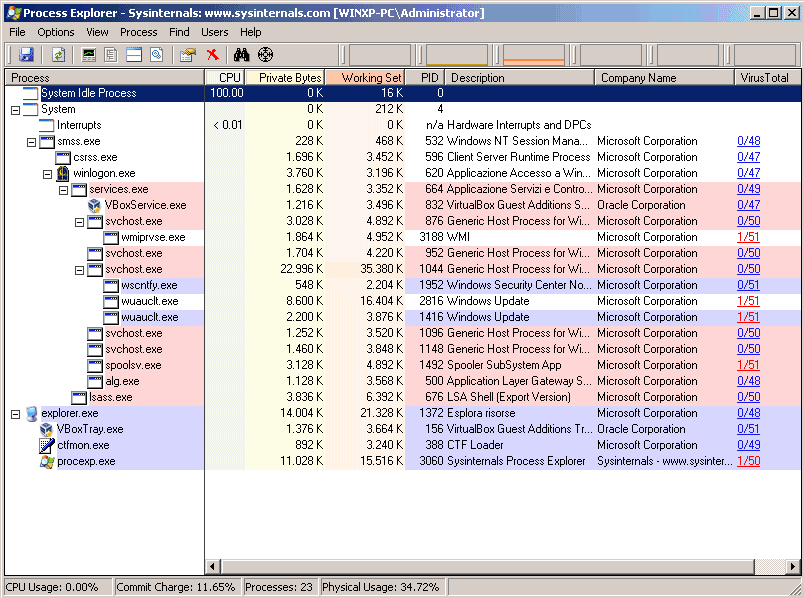This screenshot has width=804, height=598.
Task: Click the Save toolbar icon
Action: (26, 54)
